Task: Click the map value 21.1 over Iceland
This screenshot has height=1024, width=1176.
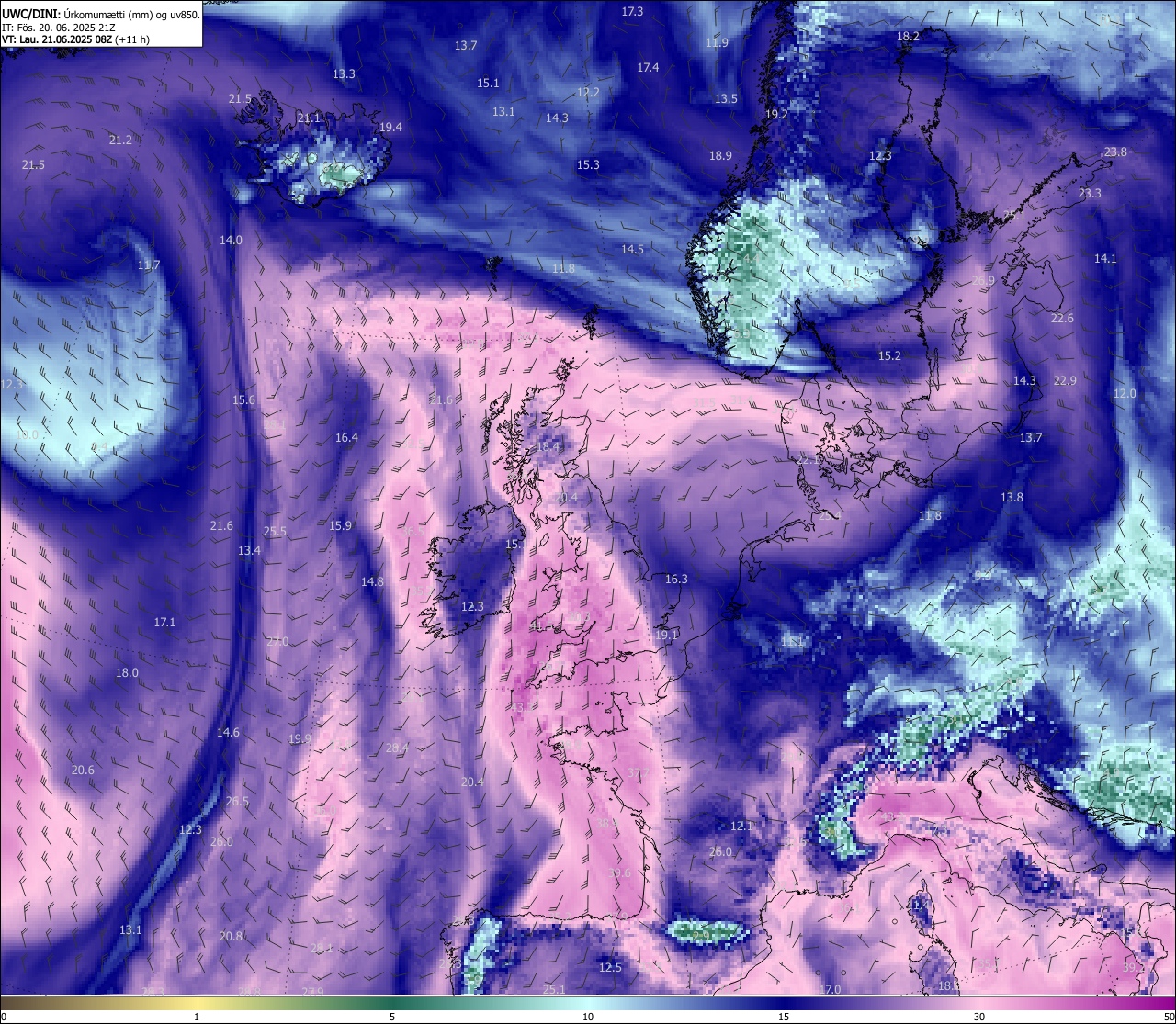Action: [309, 118]
